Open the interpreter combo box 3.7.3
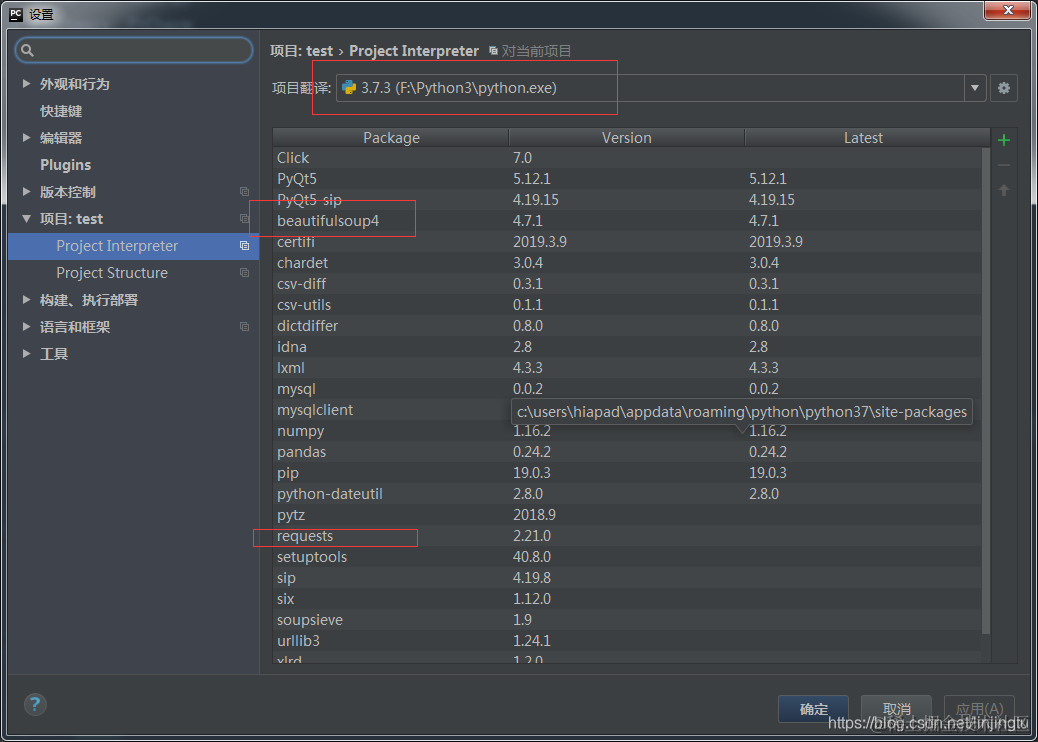1038x742 pixels. pyautogui.click(x=661, y=88)
